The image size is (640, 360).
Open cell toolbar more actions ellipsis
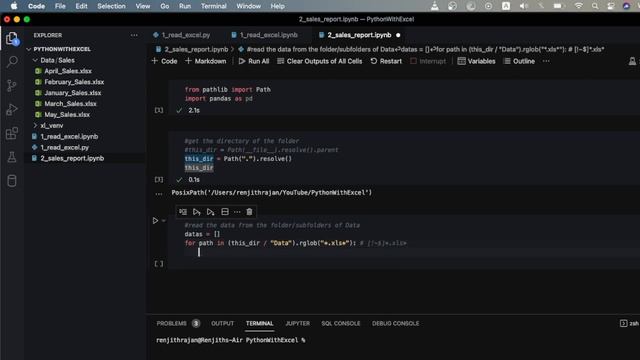(237, 212)
